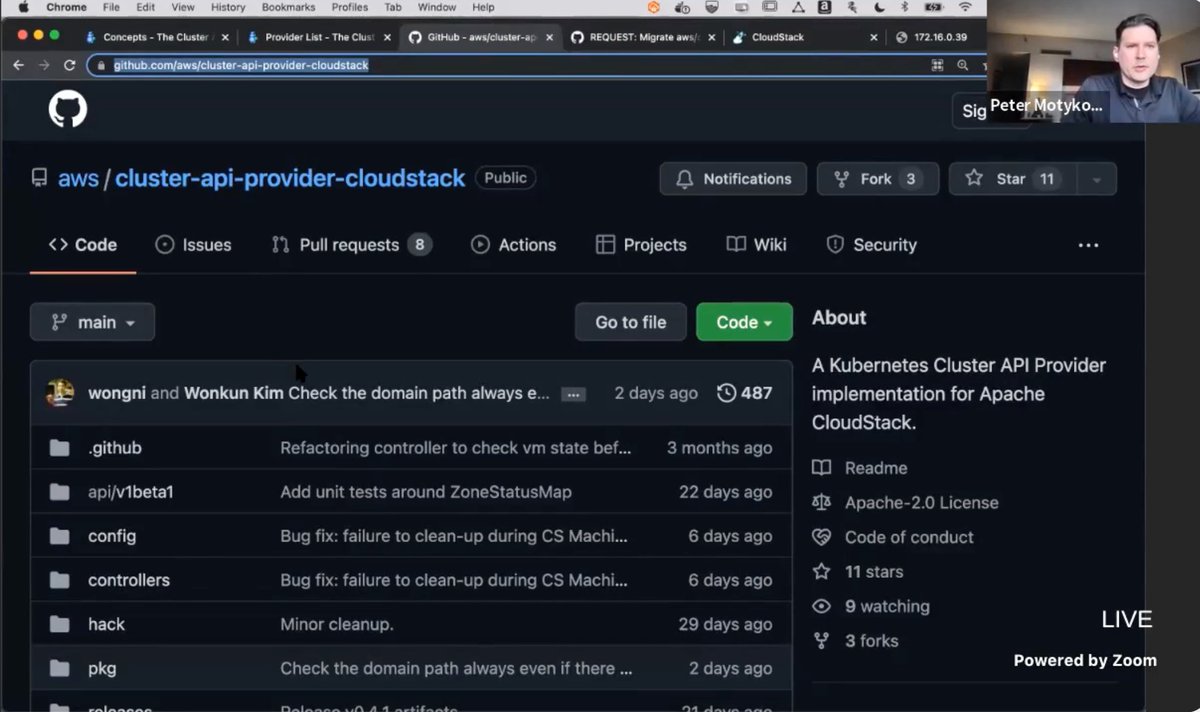Image resolution: width=1200 pixels, height=712 pixels.
Task: Open the Projects tab
Action: click(641, 245)
